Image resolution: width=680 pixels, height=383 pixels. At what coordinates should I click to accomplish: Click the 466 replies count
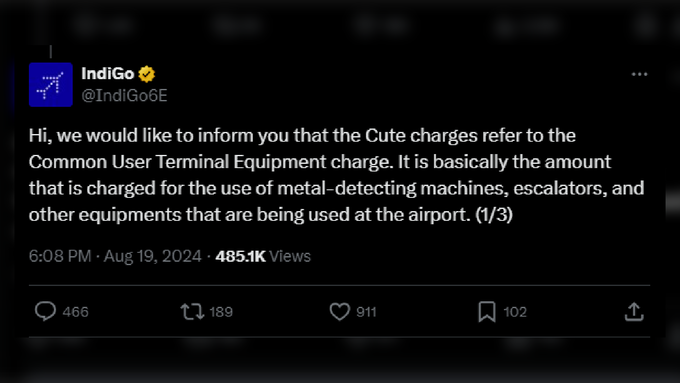point(75,312)
